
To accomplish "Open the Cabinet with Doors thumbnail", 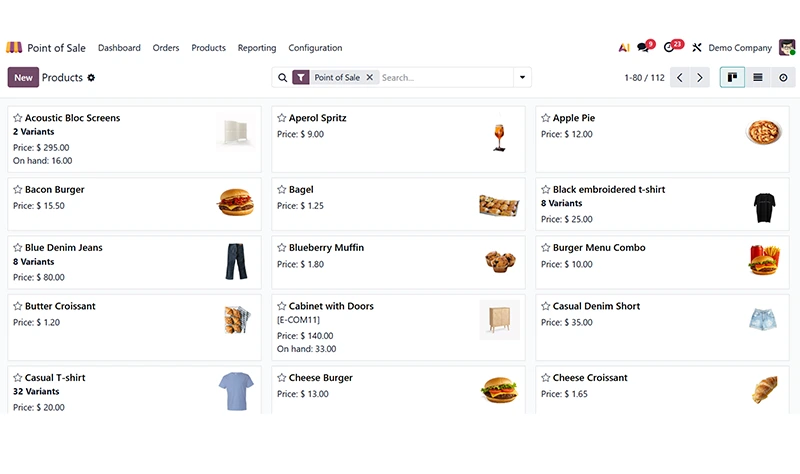I will (499, 319).
